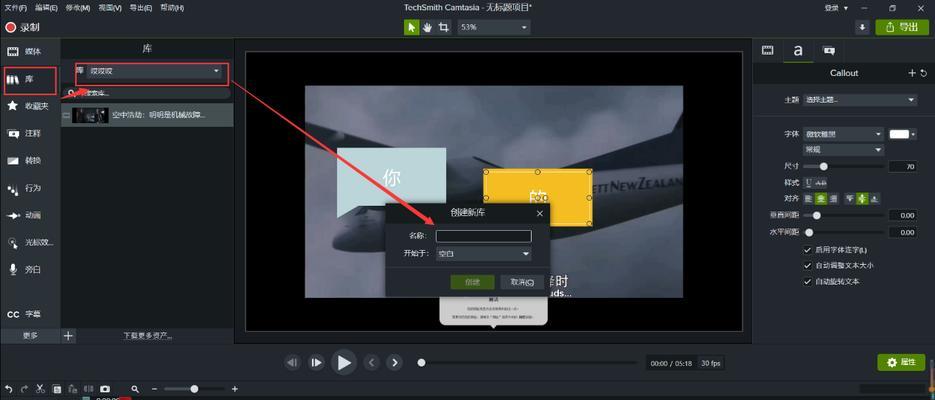Align text right horizontally
935x400 pixels.
pyautogui.click(x=834, y=199)
